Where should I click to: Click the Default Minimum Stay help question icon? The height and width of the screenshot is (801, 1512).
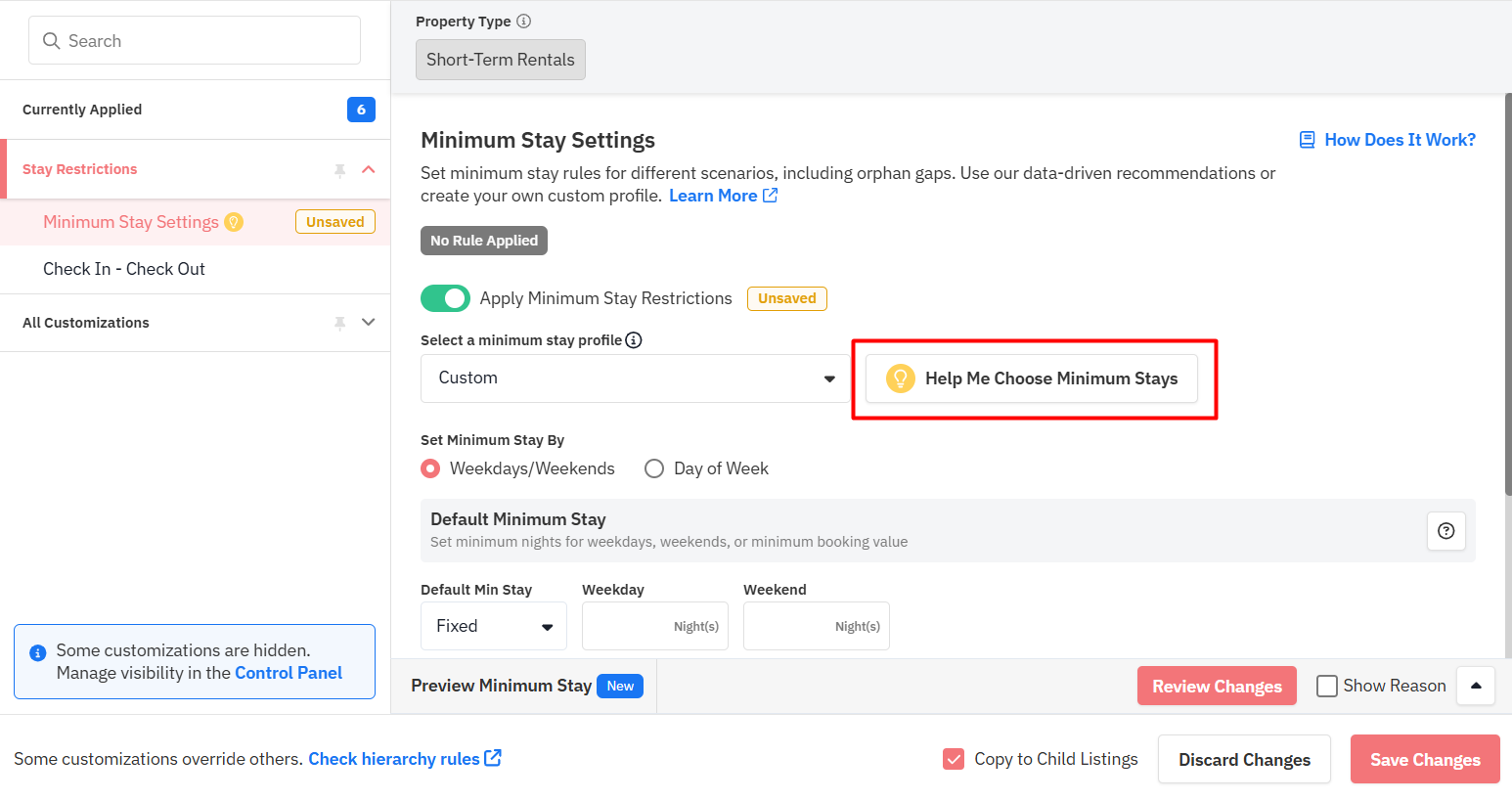click(x=1446, y=531)
